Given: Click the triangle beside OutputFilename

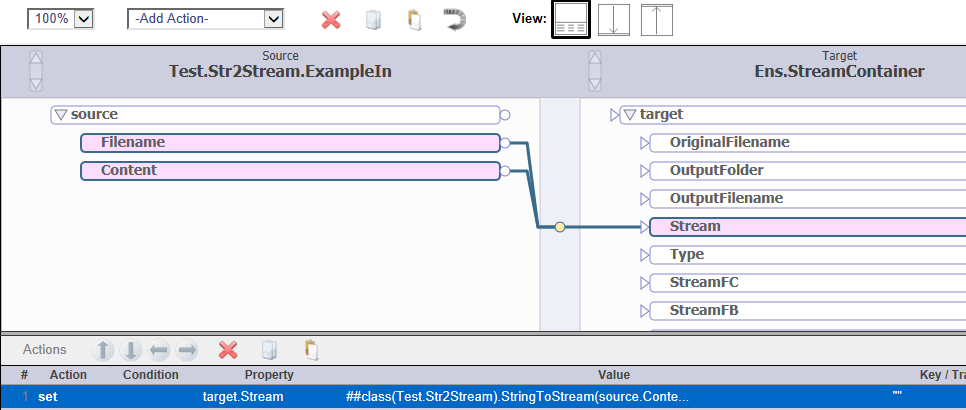Looking at the screenshot, I should coord(644,199).
